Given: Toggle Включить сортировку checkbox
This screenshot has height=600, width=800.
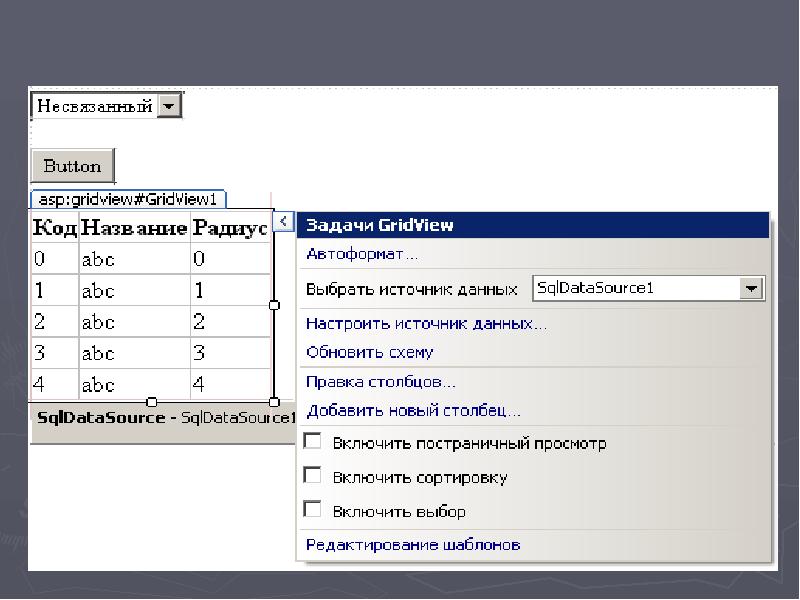Looking at the screenshot, I should [313, 475].
